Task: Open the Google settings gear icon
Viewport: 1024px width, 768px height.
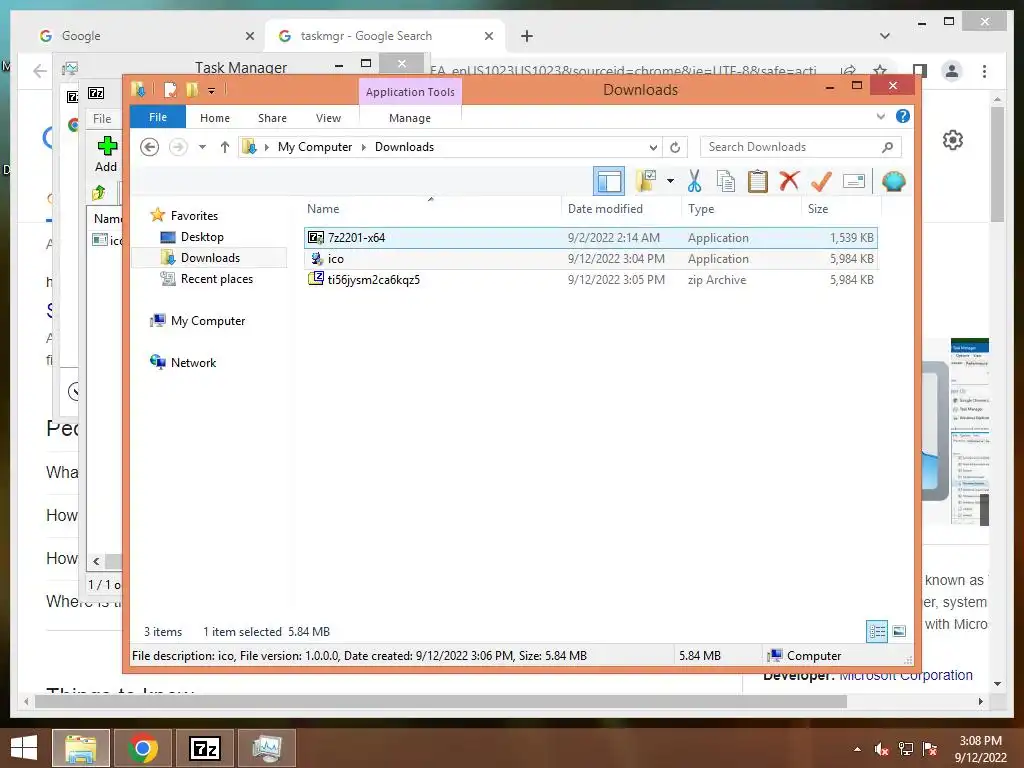Action: 953,140
